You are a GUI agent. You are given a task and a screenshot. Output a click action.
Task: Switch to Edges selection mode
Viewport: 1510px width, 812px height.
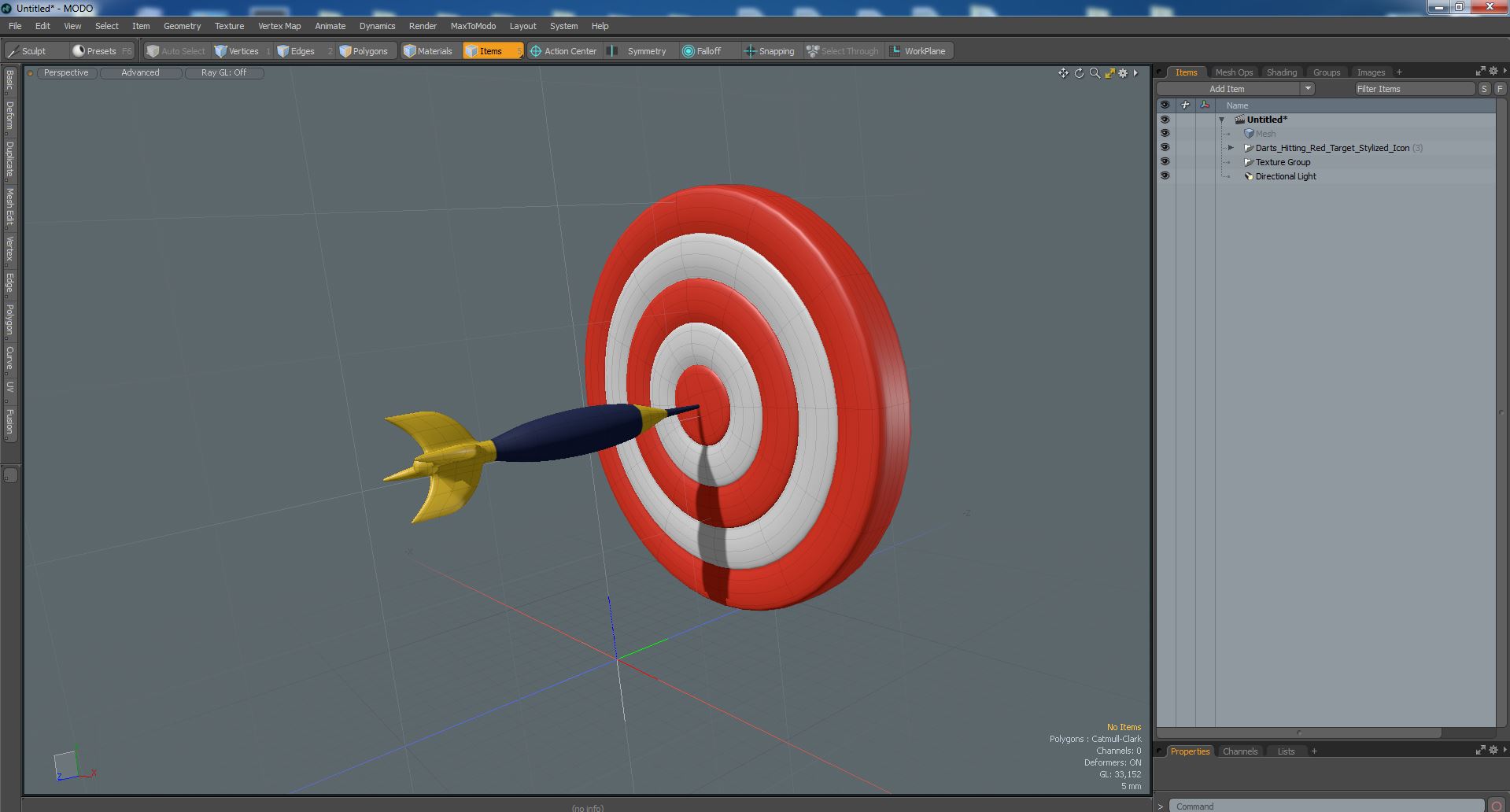(303, 51)
